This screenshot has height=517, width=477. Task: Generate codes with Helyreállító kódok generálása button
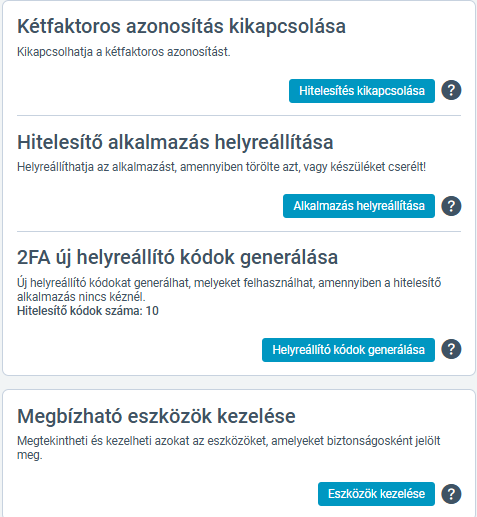tap(348, 350)
